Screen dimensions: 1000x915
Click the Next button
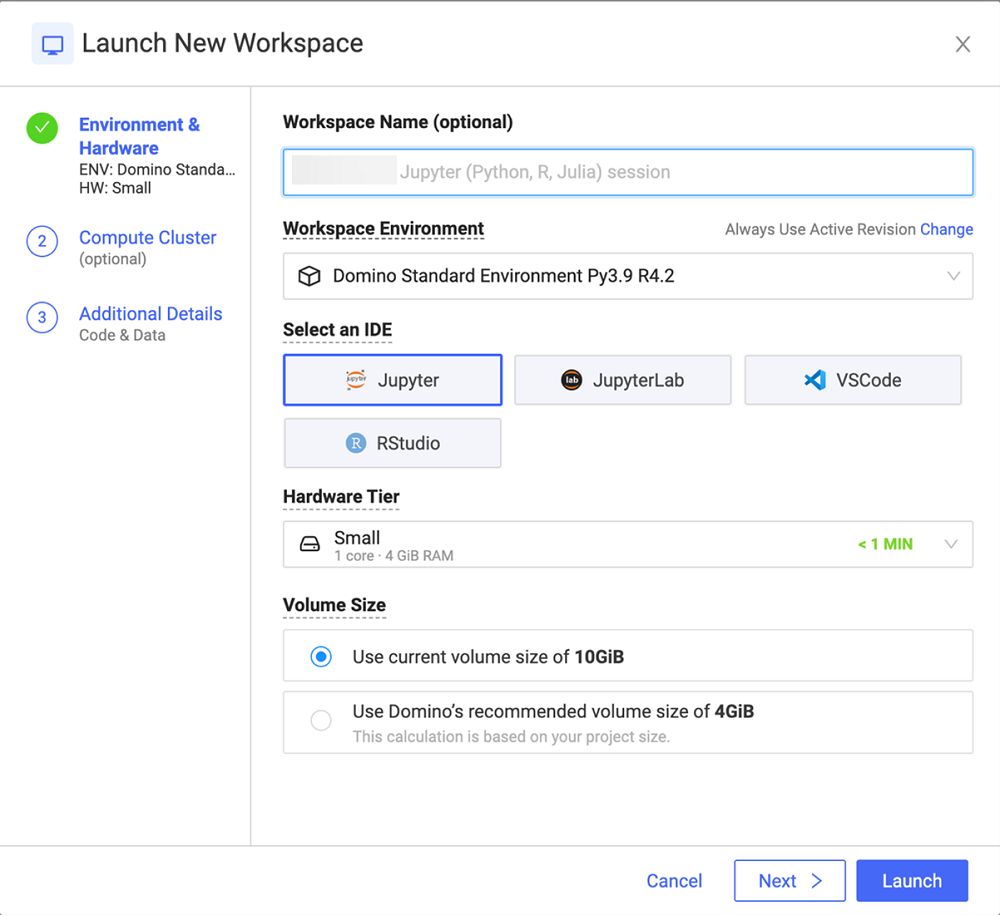(x=790, y=881)
